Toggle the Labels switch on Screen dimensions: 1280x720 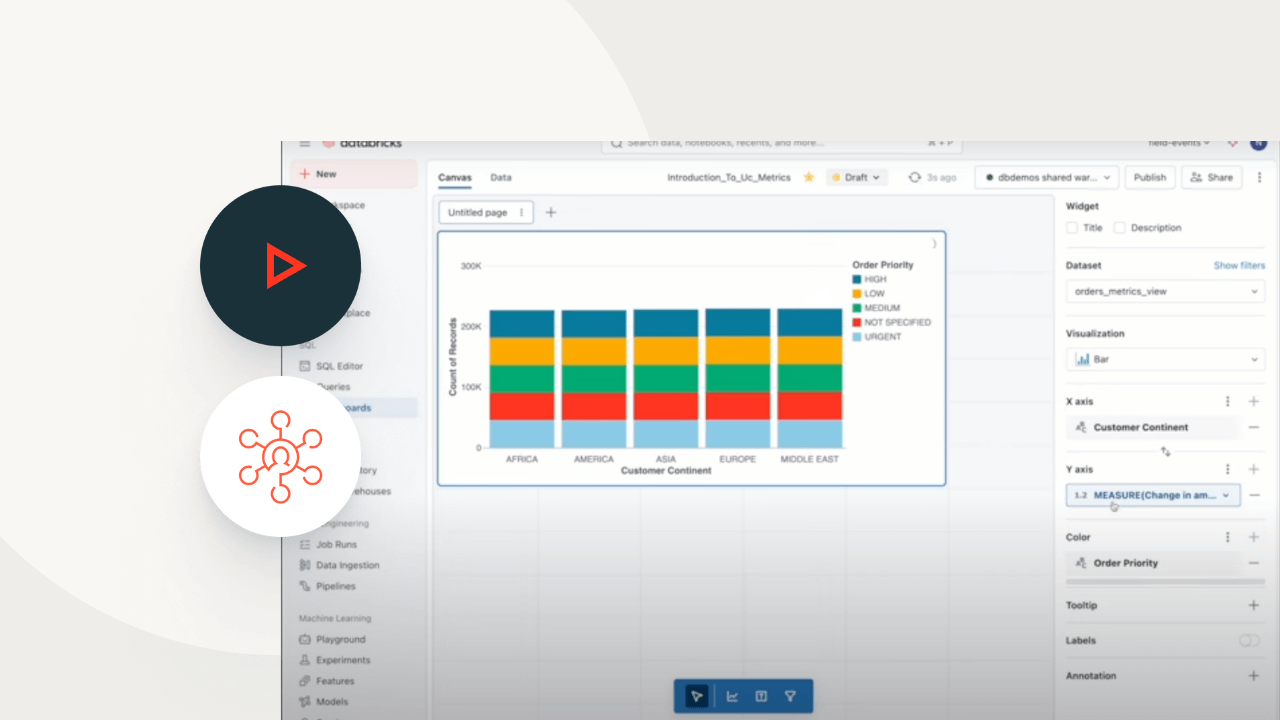click(x=1248, y=640)
